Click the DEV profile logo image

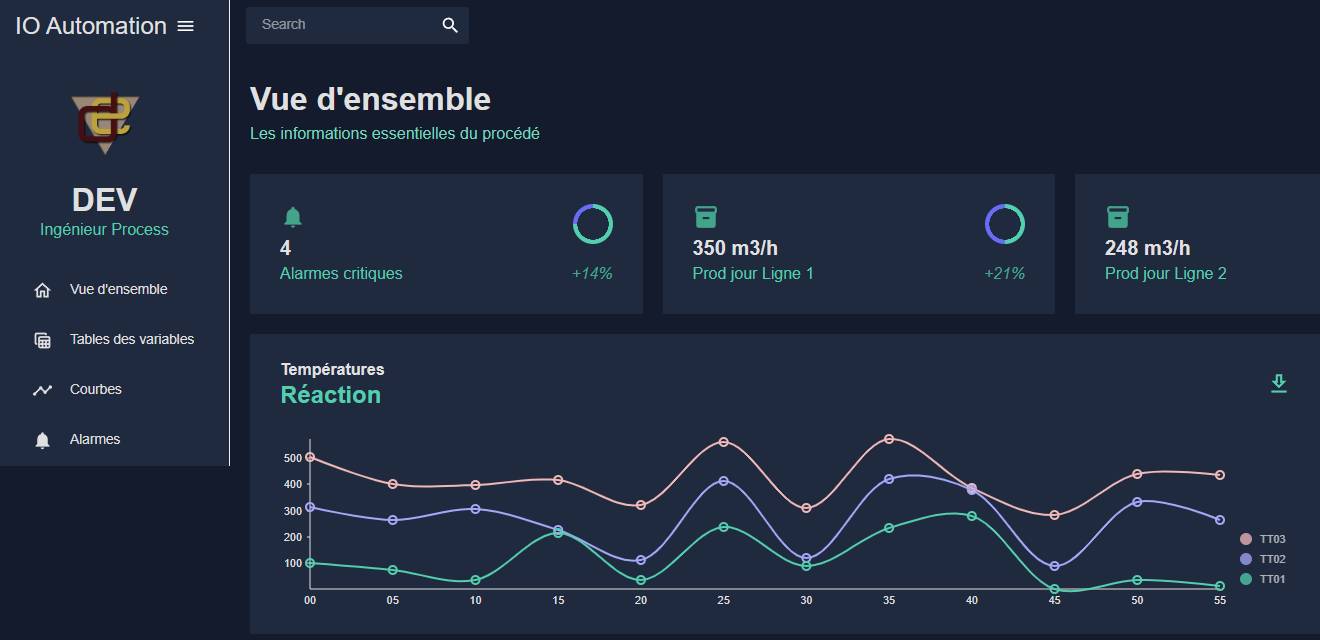(105, 123)
